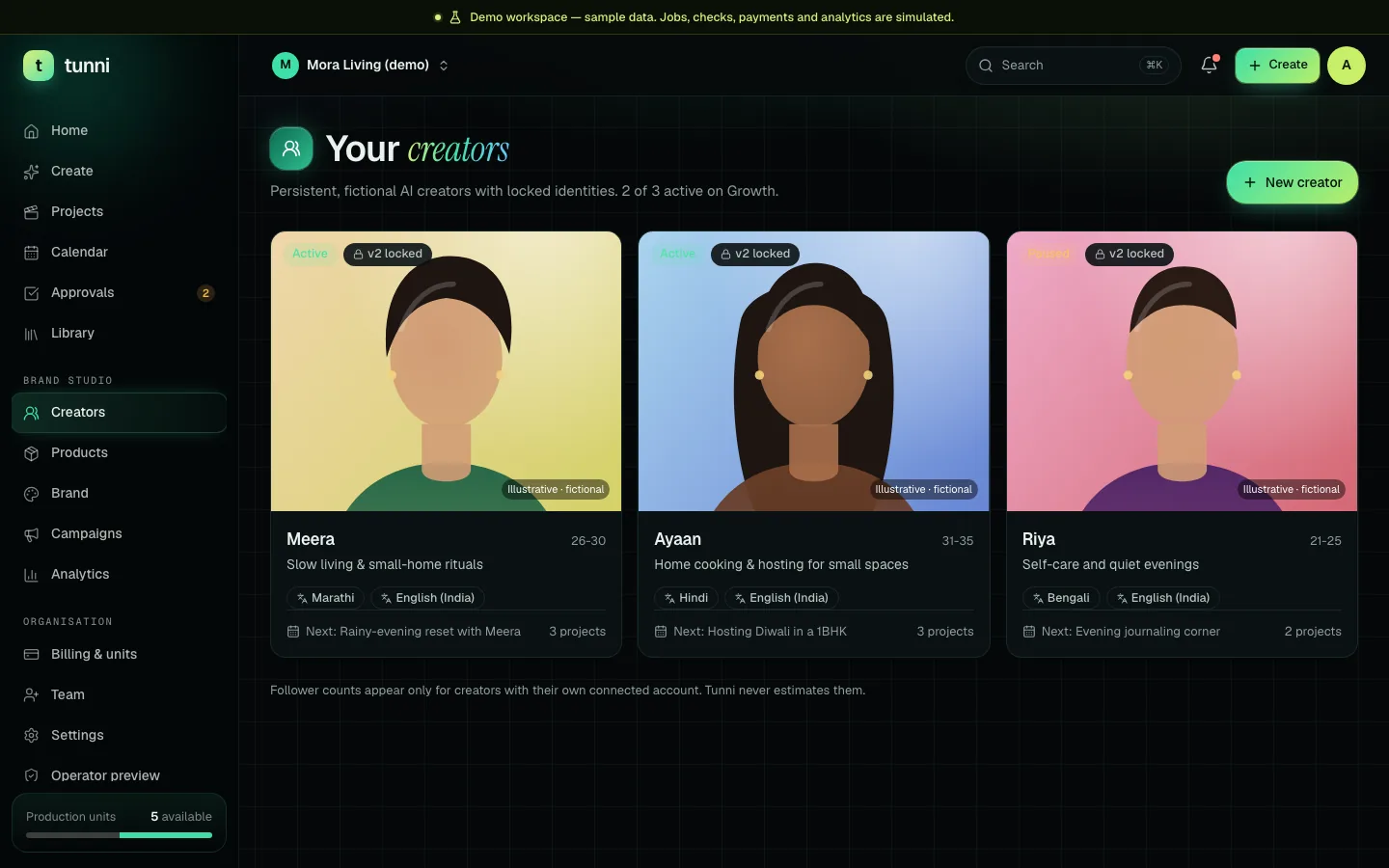Click the tunni logo icon

[x=39, y=66]
